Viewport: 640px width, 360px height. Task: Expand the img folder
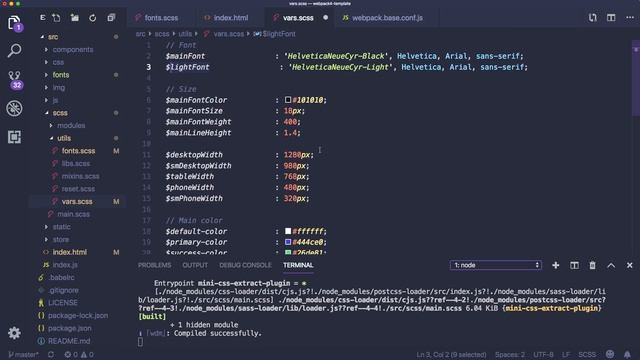click(59, 87)
